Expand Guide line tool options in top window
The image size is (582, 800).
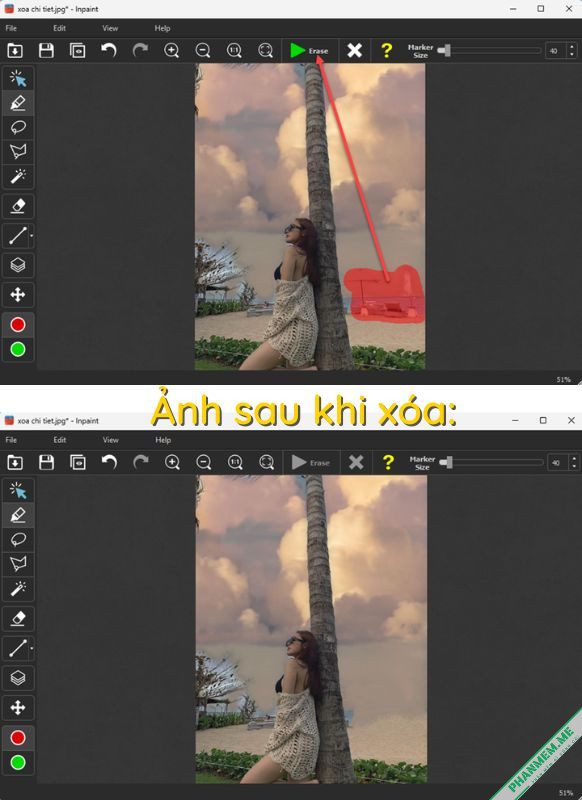click(32, 236)
